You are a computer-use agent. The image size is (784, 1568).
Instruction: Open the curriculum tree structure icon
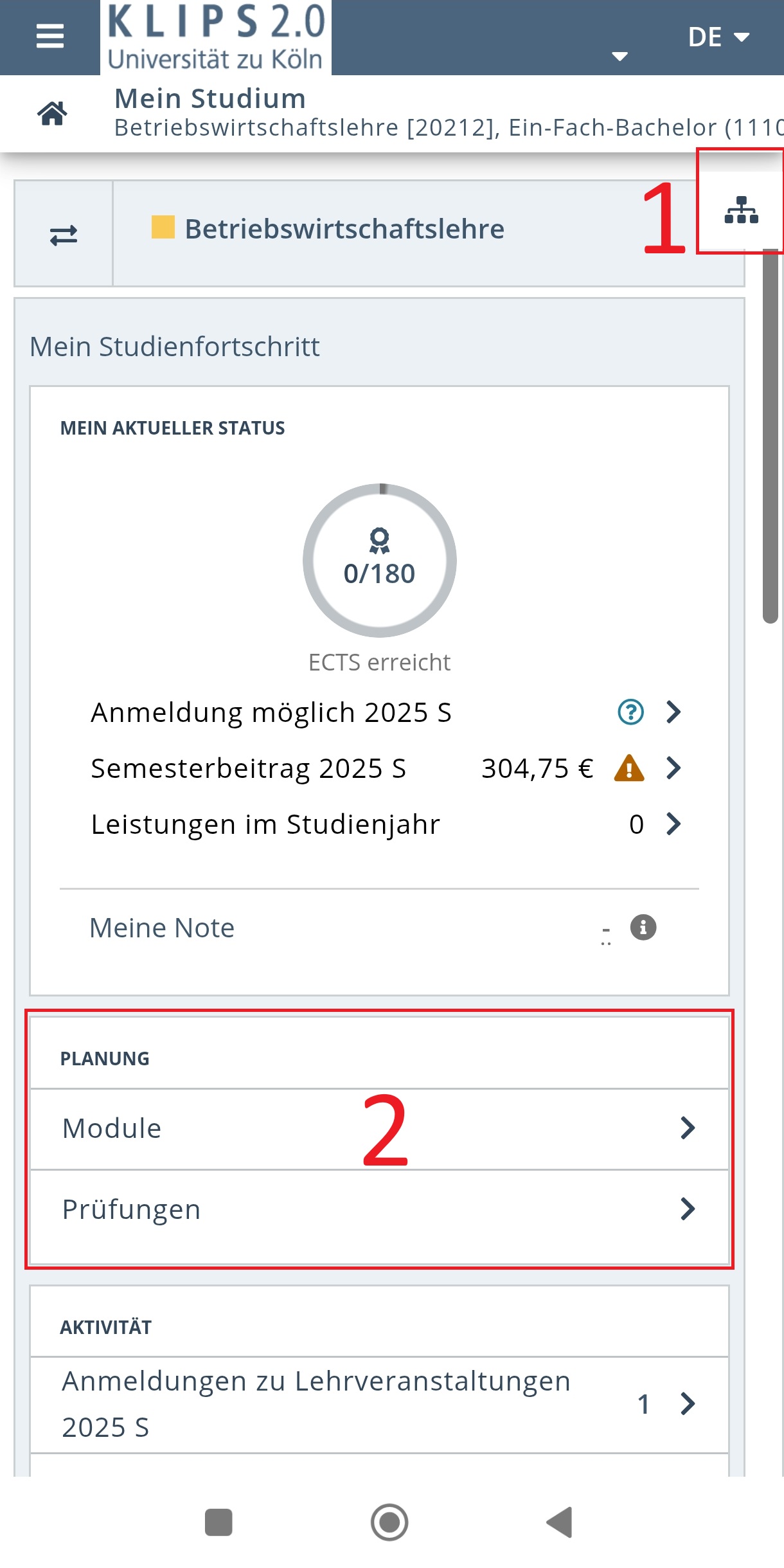click(741, 210)
